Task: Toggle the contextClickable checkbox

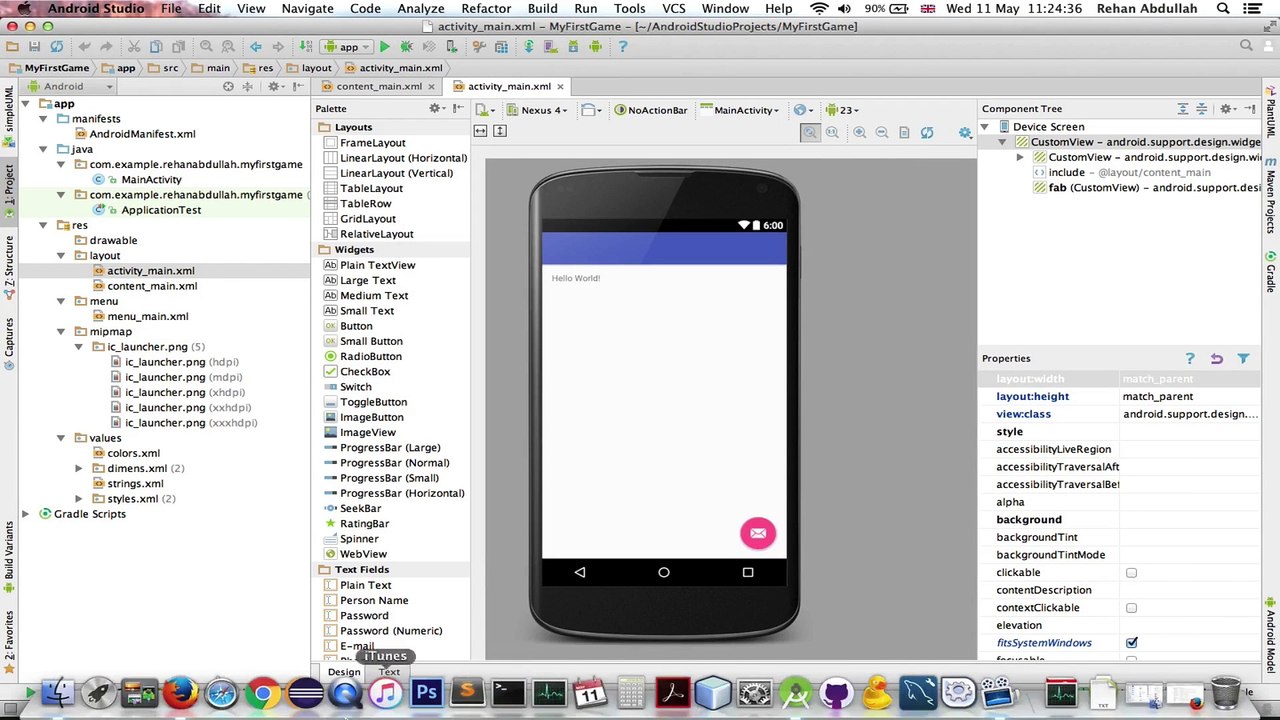Action: click(x=1131, y=608)
